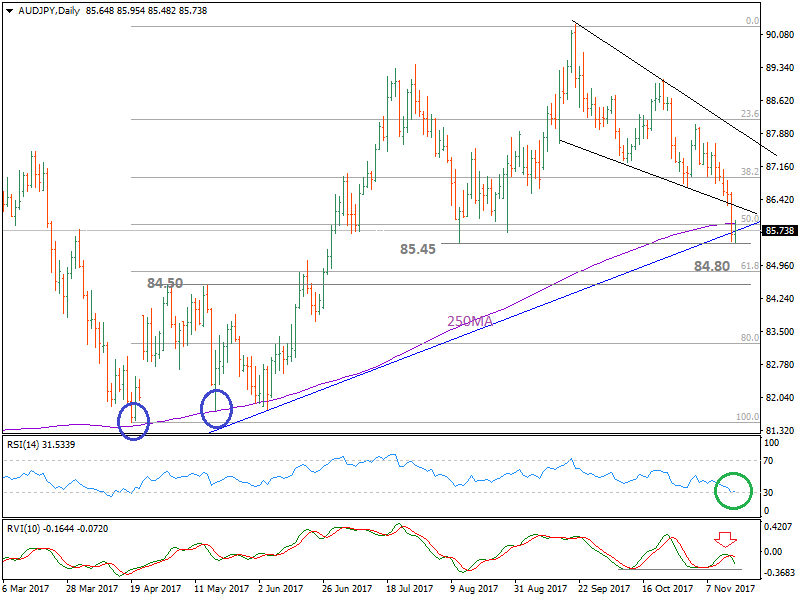
Task: Select the right blue circle near 11 May
Action: click(217, 406)
